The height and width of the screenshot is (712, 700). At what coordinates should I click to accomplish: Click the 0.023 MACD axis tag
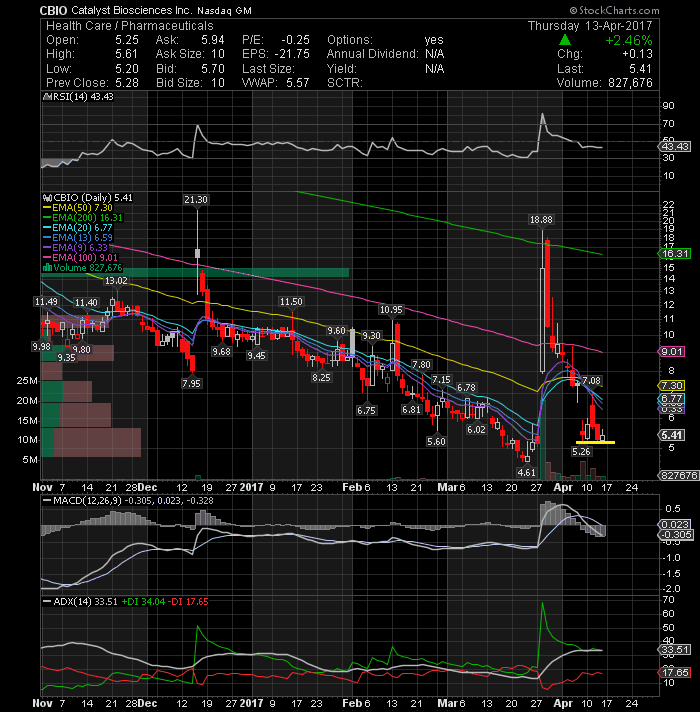tap(675, 524)
